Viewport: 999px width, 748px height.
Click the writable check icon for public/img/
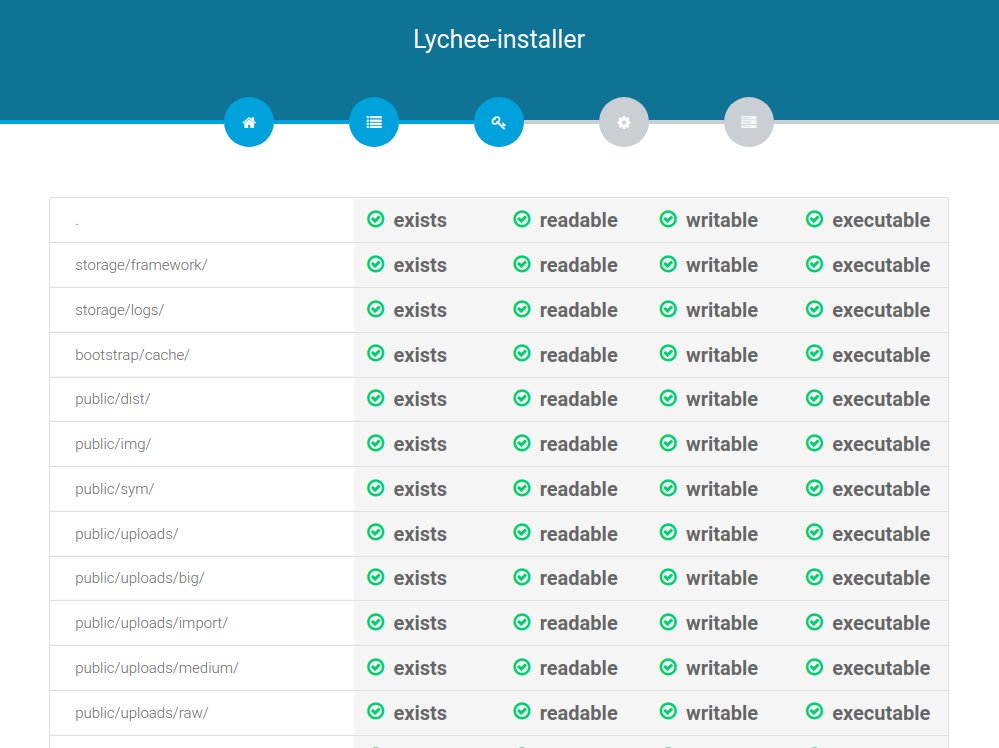(667, 444)
